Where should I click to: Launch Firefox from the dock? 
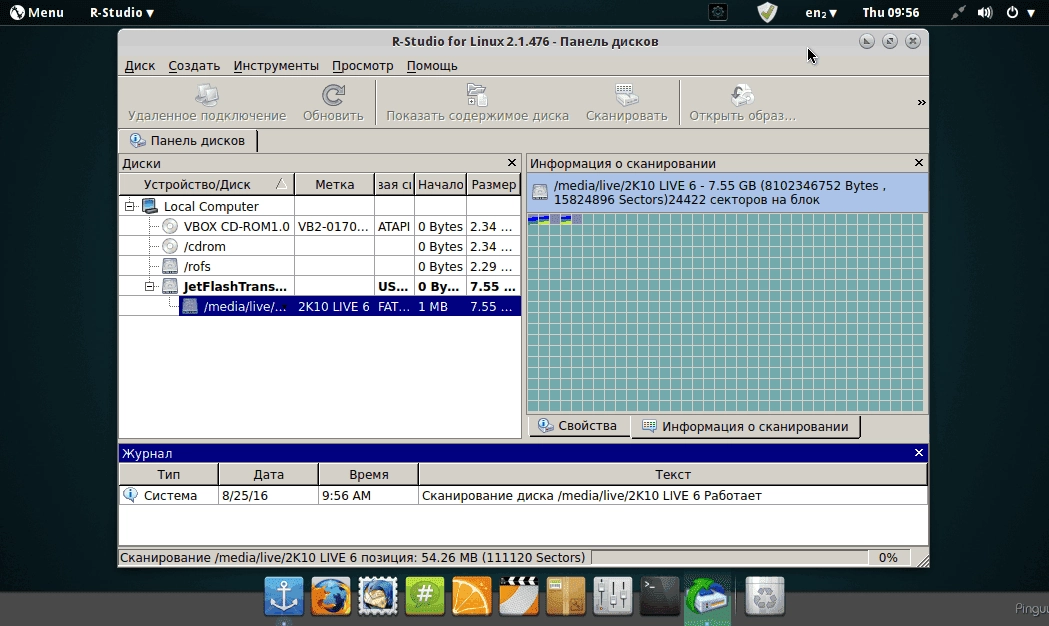330,596
